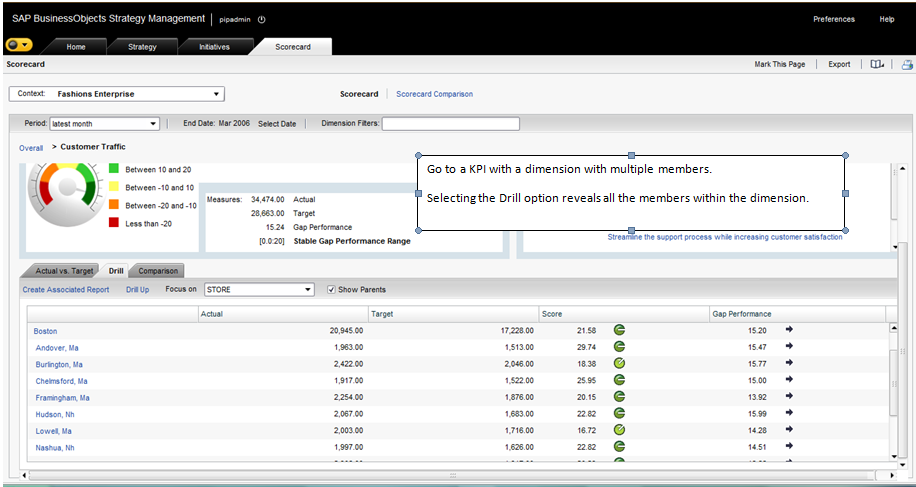916x487 pixels.
Task: Drill into the Burlington, Ma store link
Action: (60, 364)
